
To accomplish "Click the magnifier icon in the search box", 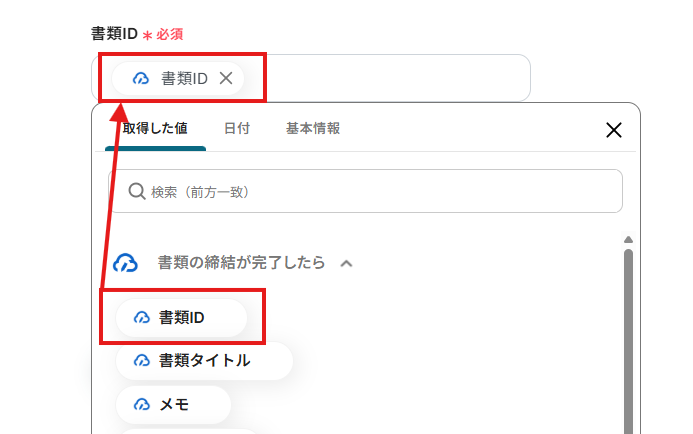I will (137, 191).
